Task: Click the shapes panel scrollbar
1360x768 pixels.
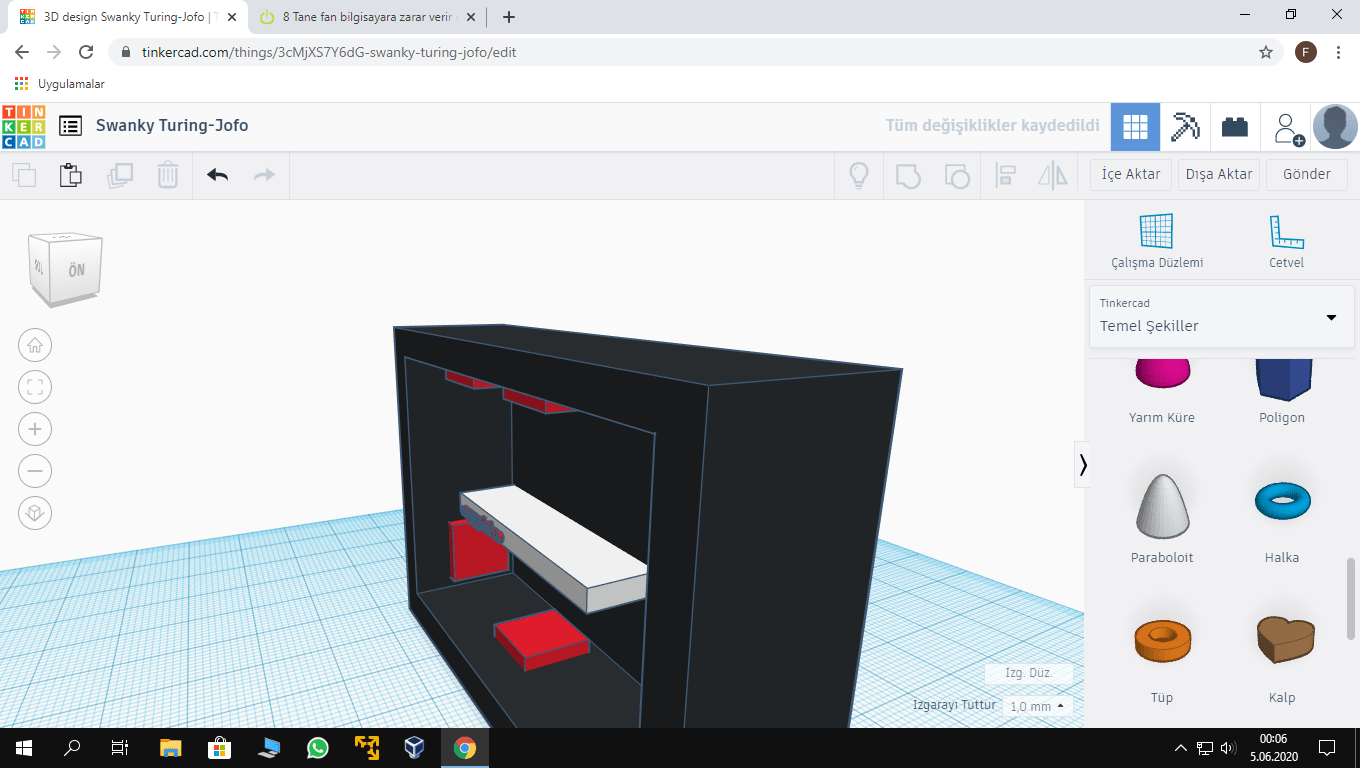Action: click(1352, 598)
